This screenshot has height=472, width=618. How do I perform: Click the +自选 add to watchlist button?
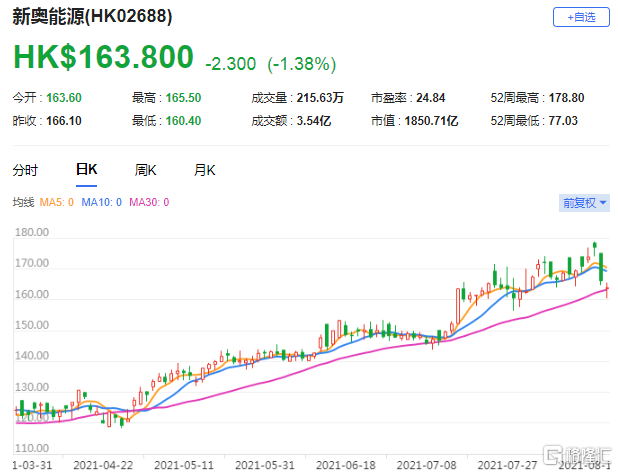click(x=581, y=17)
